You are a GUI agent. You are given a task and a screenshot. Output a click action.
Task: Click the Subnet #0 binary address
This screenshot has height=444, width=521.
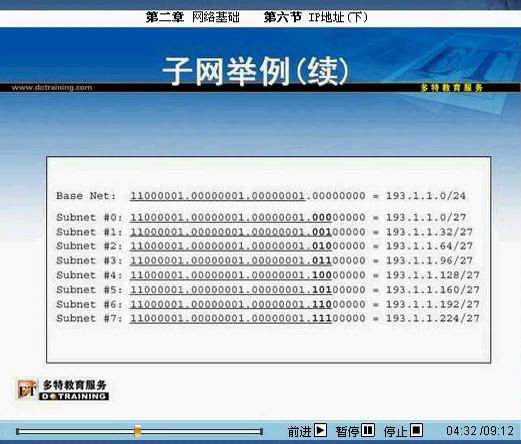(x=248, y=217)
